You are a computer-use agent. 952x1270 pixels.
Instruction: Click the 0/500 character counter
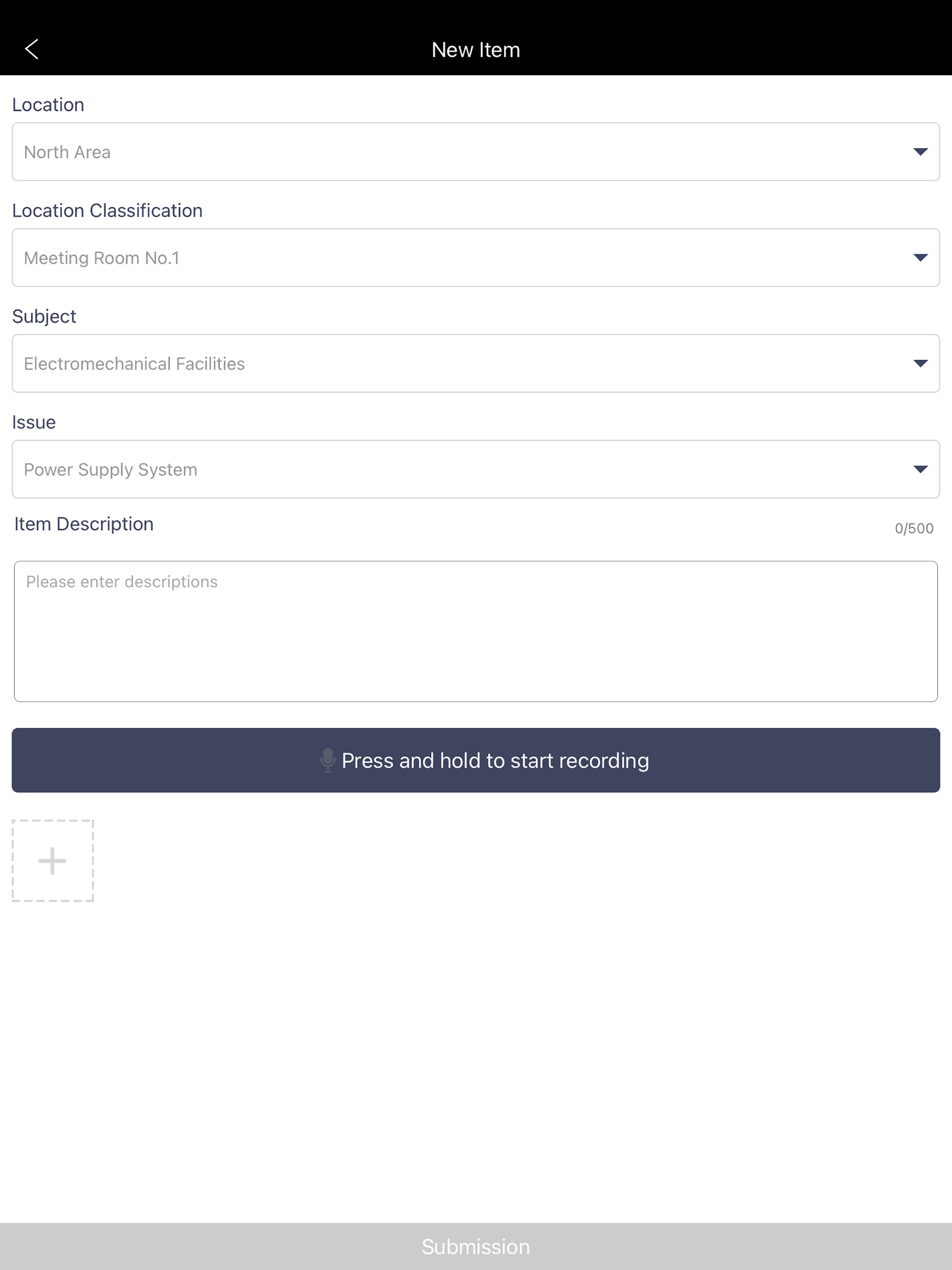point(914,528)
